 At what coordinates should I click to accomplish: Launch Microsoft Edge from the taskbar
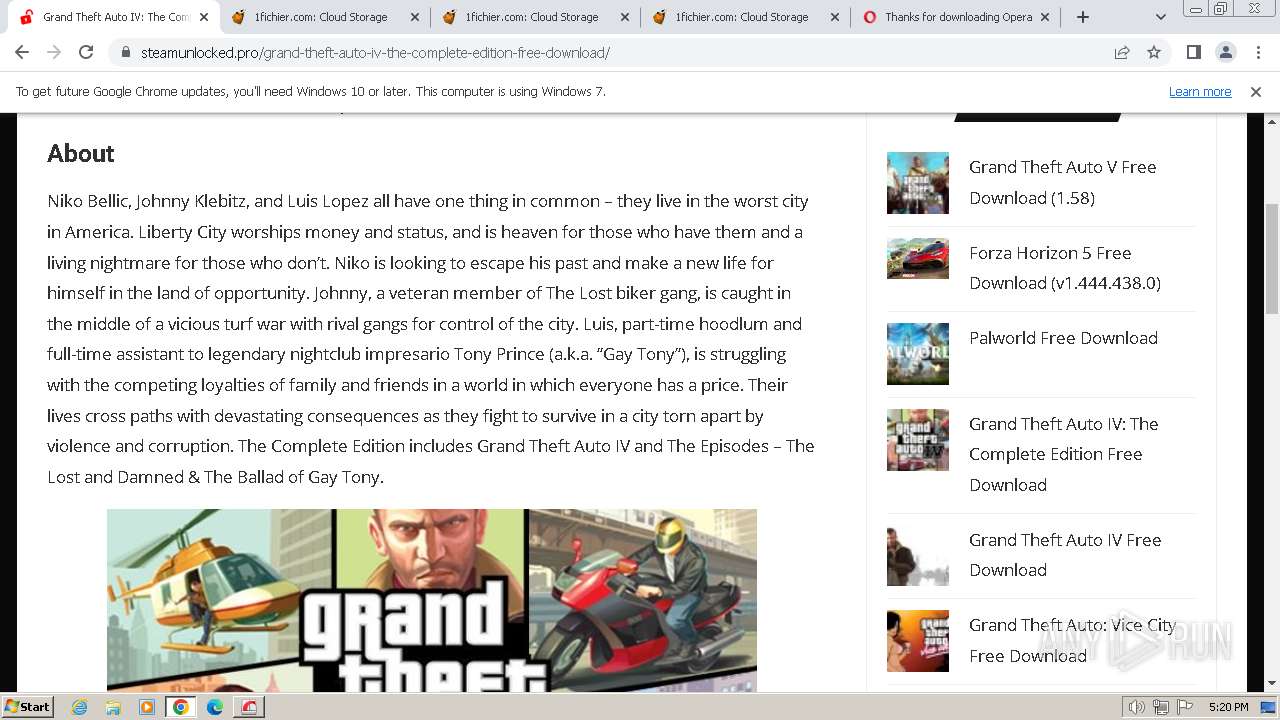point(215,707)
